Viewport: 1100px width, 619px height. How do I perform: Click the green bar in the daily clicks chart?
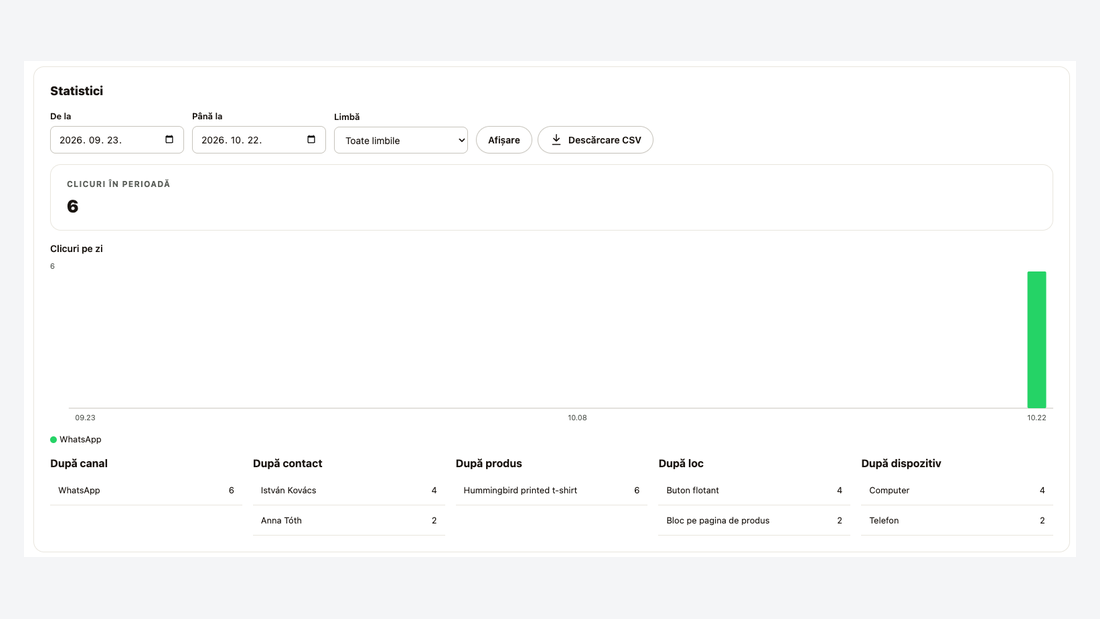click(x=1037, y=340)
